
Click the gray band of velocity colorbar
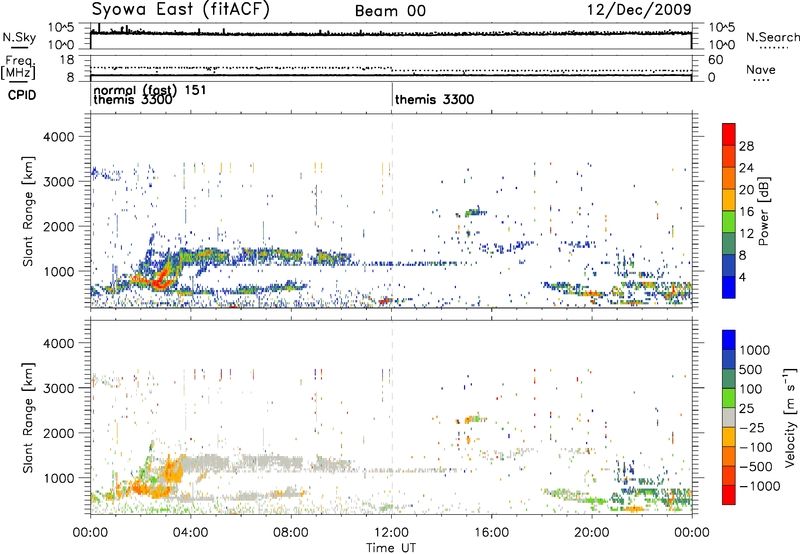click(x=729, y=417)
